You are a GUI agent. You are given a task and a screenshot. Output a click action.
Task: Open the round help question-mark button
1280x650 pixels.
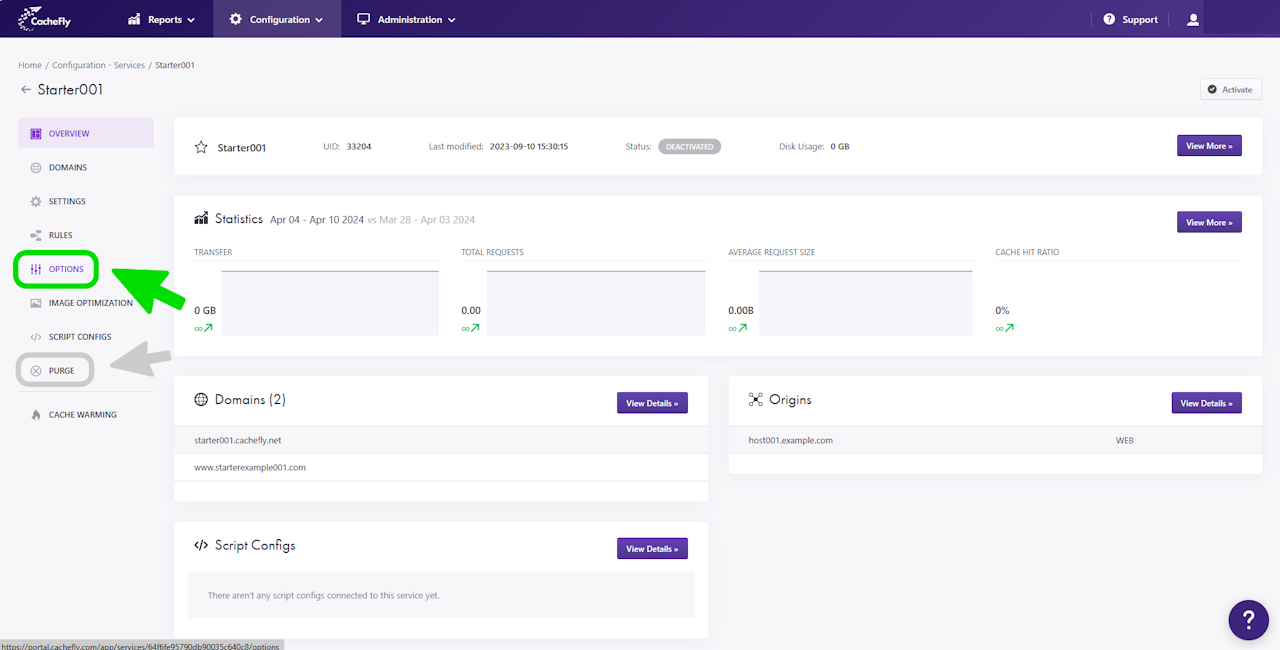[x=1248, y=620]
